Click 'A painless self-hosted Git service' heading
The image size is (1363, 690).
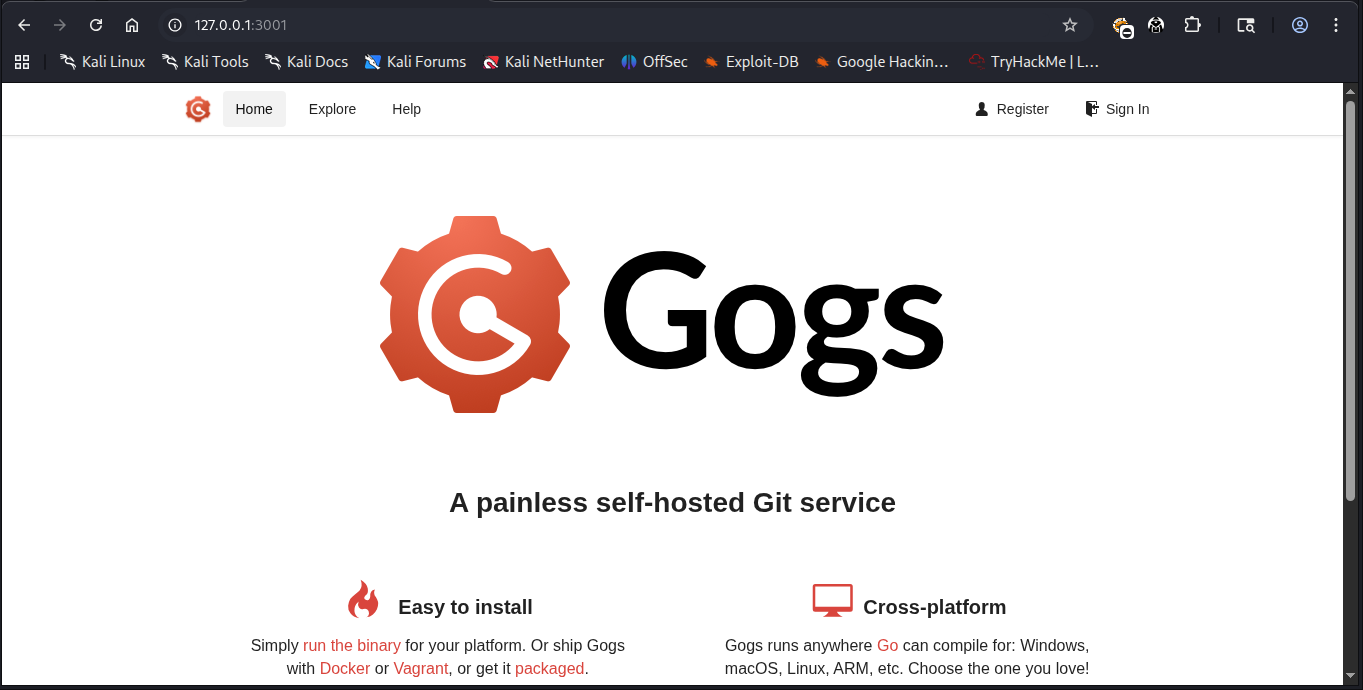(x=672, y=502)
